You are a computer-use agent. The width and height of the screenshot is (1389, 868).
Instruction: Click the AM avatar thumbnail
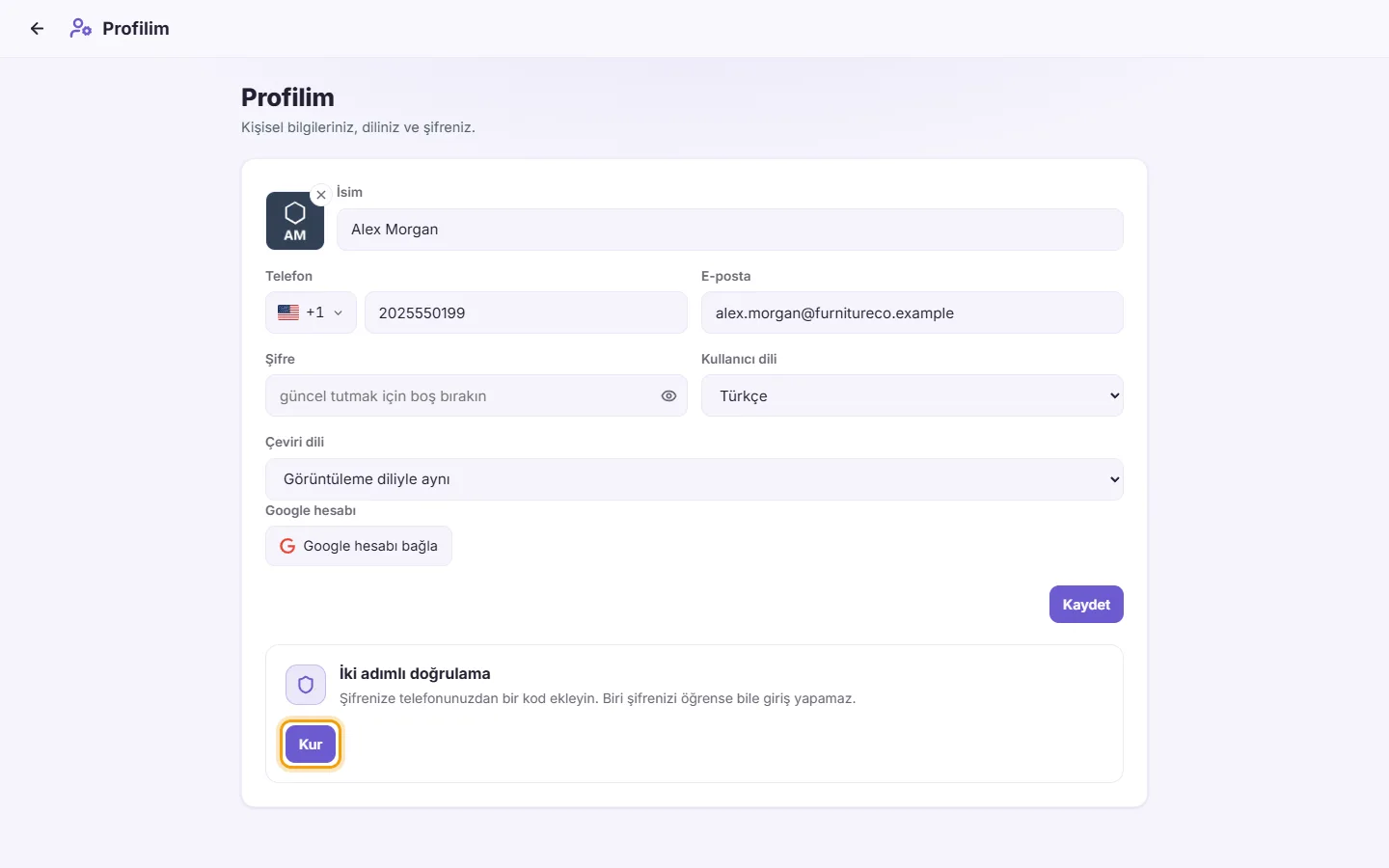pyautogui.click(x=295, y=221)
